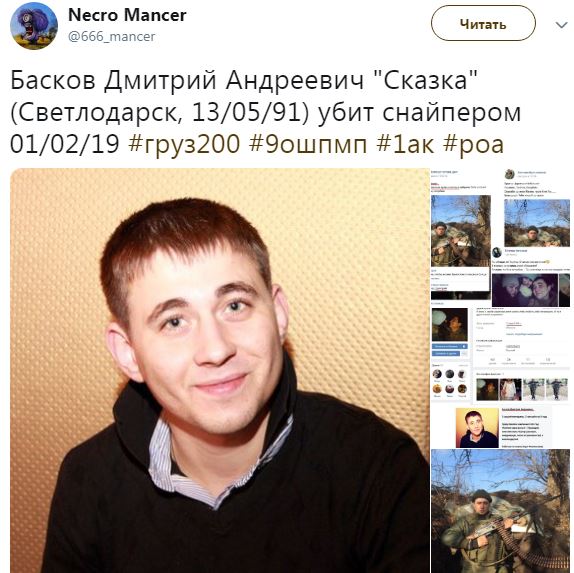Open the #роа hashtag
Screen dimensions: 574x573
(473, 145)
